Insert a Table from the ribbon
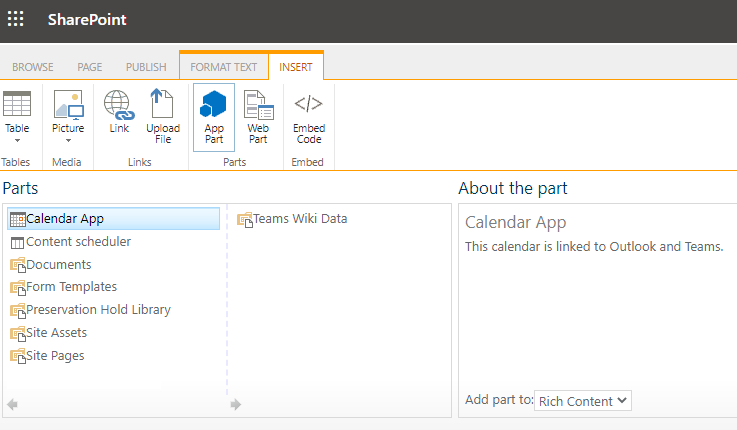This screenshot has height=430, width=737. tap(17, 111)
